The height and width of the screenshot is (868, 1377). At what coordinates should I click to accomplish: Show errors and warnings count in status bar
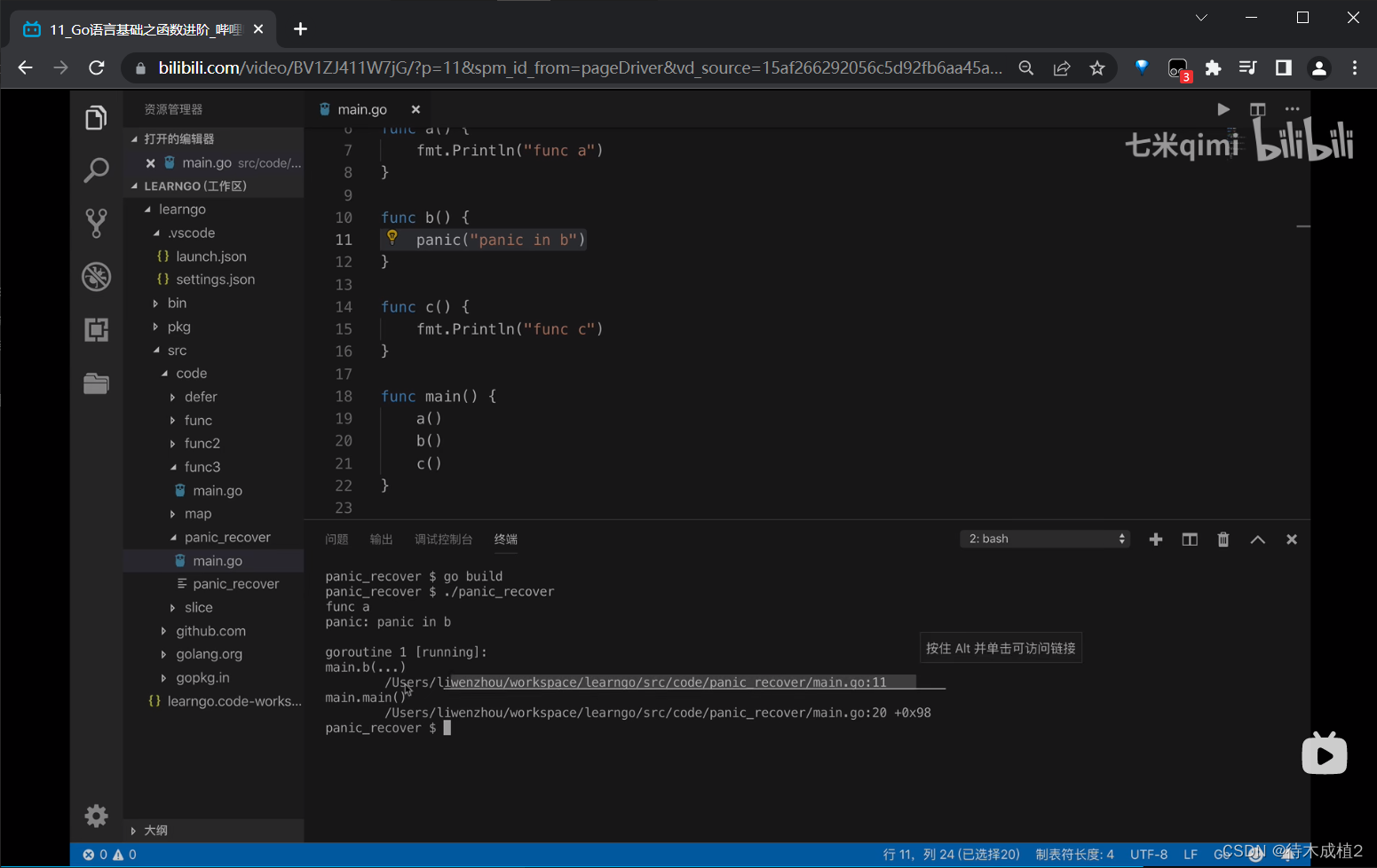110,855
